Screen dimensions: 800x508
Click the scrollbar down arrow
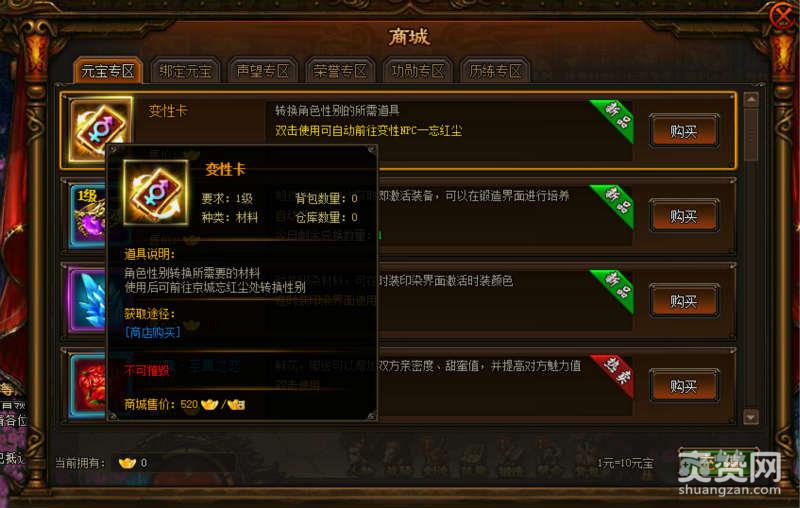point(751,417)
